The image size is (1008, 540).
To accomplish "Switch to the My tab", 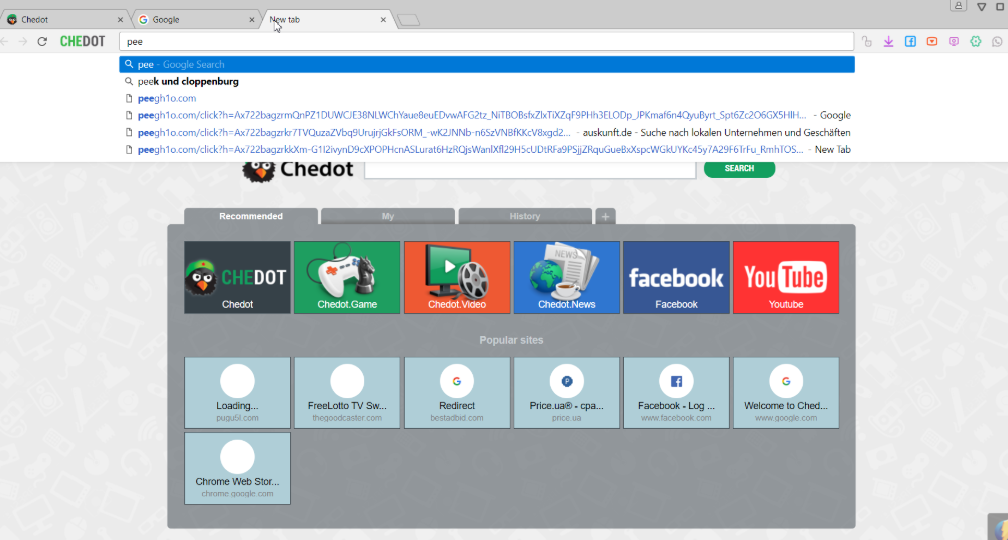I will (x=388, y=216).
